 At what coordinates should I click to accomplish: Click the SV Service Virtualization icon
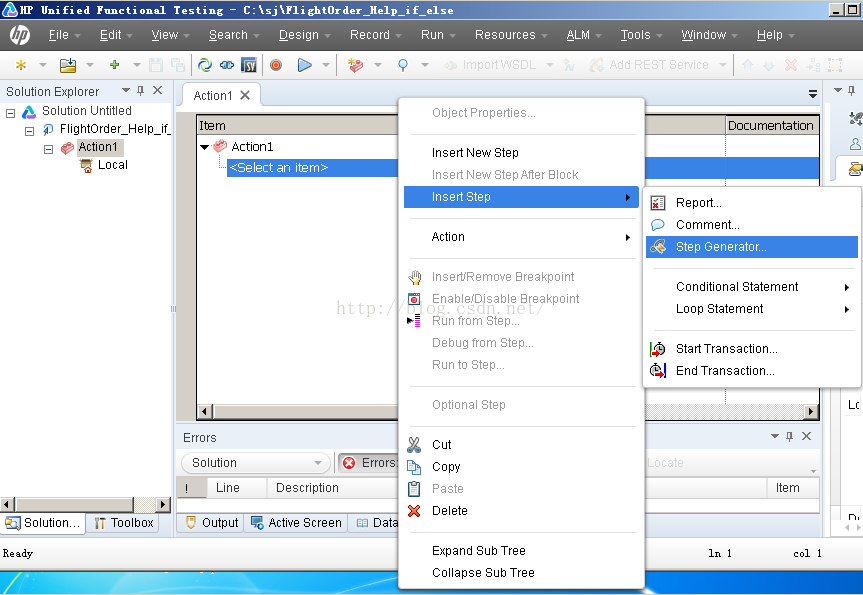click(249, 65)
